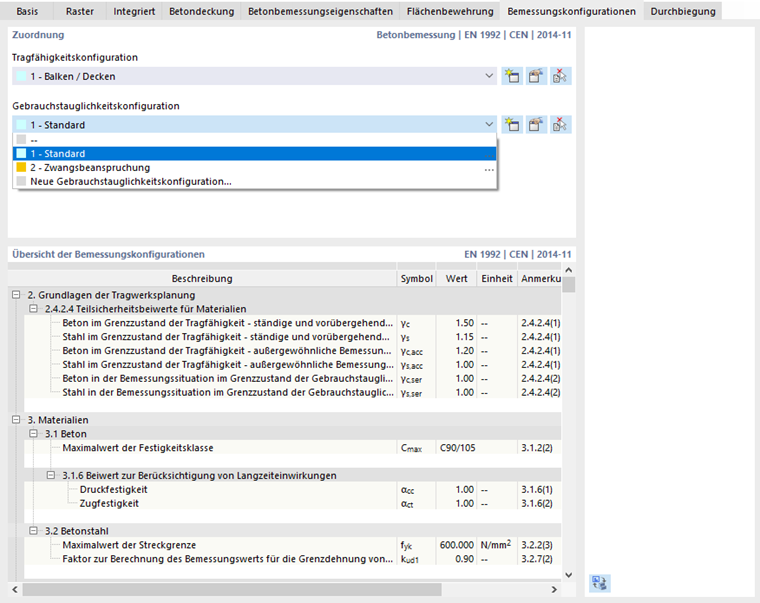Click the fyk value '600.000'

457,545
